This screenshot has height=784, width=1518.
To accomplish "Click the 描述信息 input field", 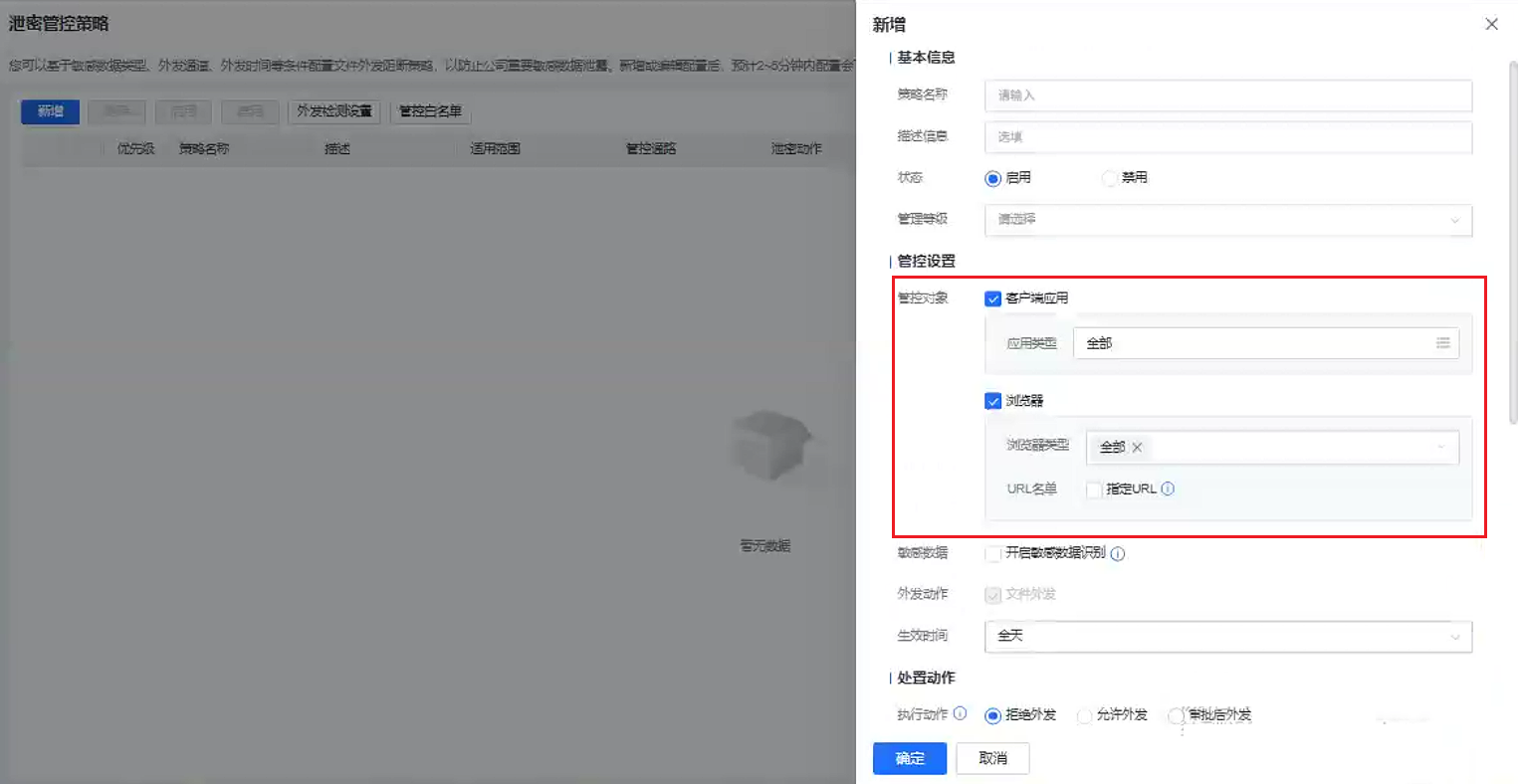I will pos(1227,137).
